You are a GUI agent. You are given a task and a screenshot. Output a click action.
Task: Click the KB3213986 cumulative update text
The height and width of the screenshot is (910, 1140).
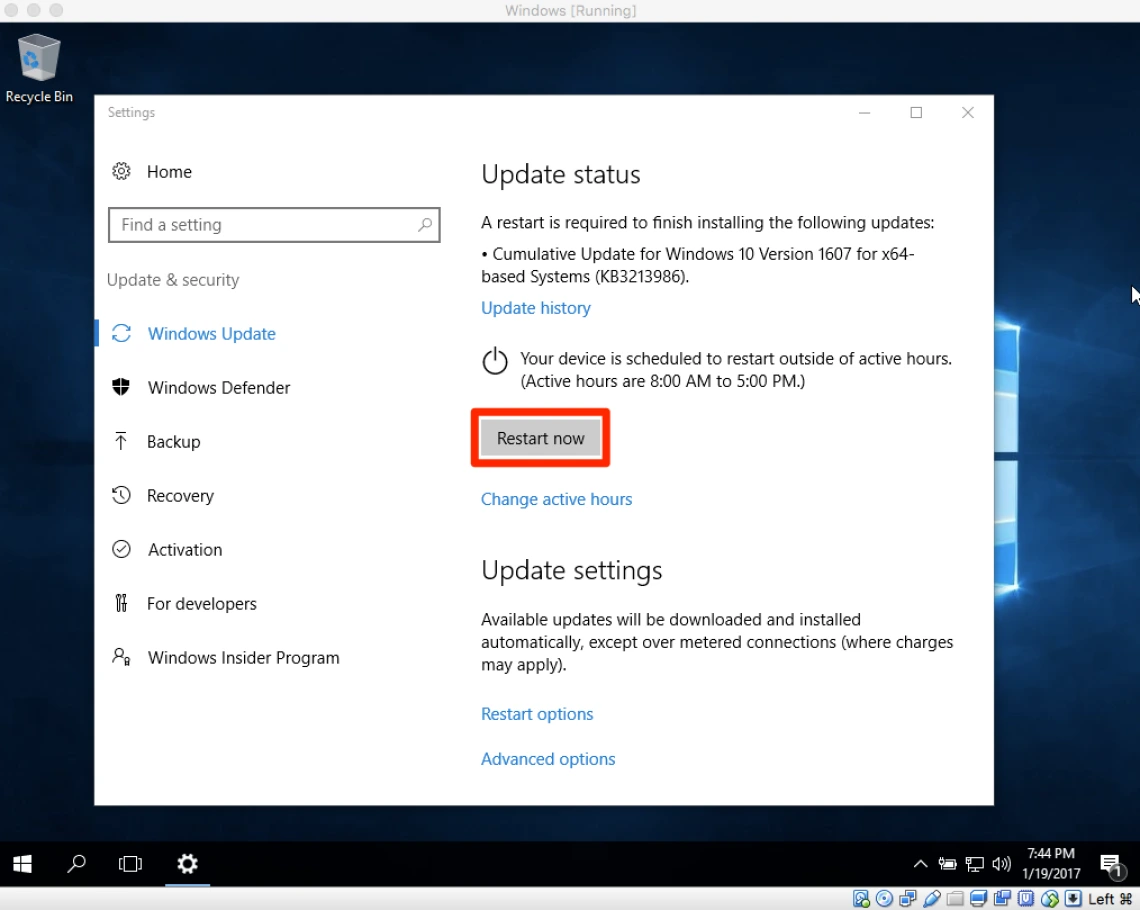(x=698, y=265)
